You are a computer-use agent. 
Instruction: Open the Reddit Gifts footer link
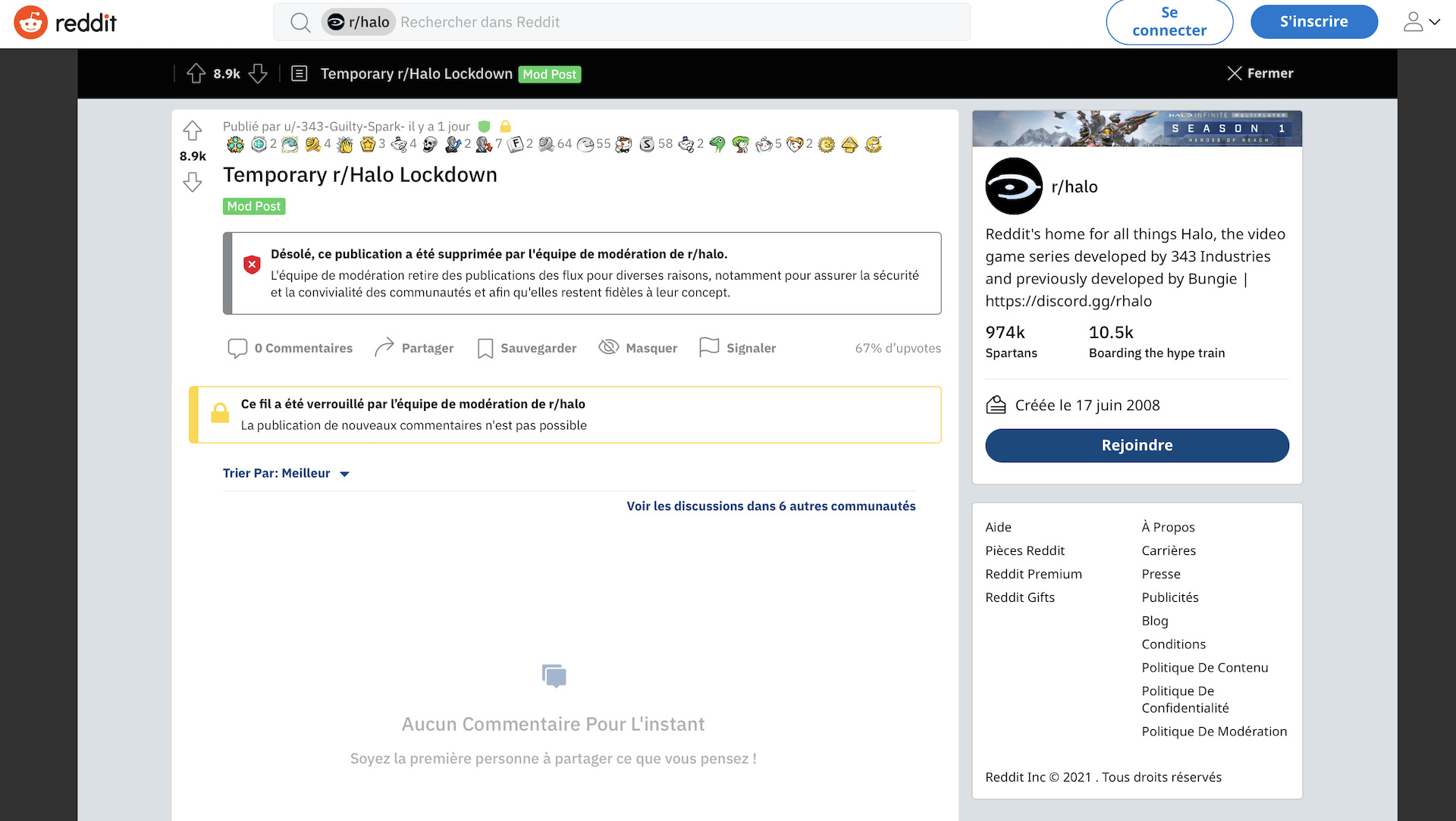pyautogui.click(x=1020, y=597)
